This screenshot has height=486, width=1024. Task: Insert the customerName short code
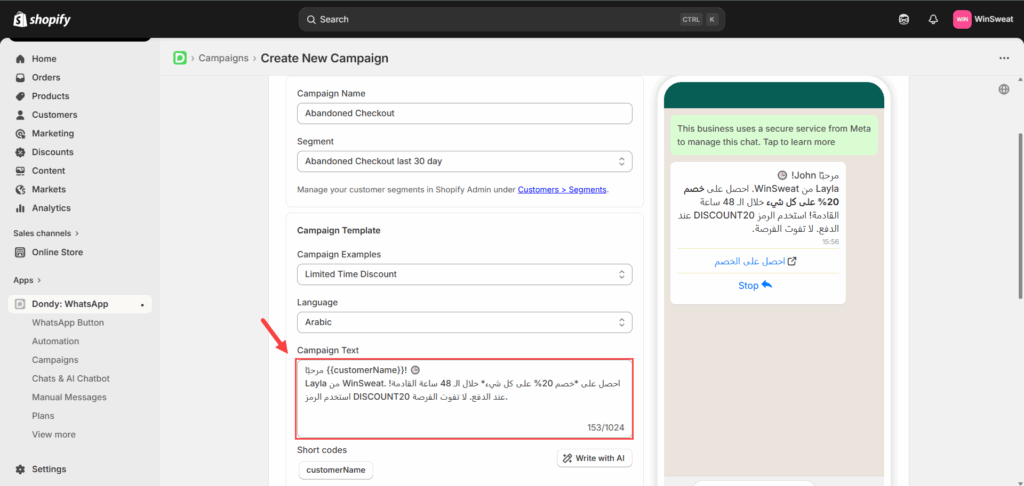point(336,469)
